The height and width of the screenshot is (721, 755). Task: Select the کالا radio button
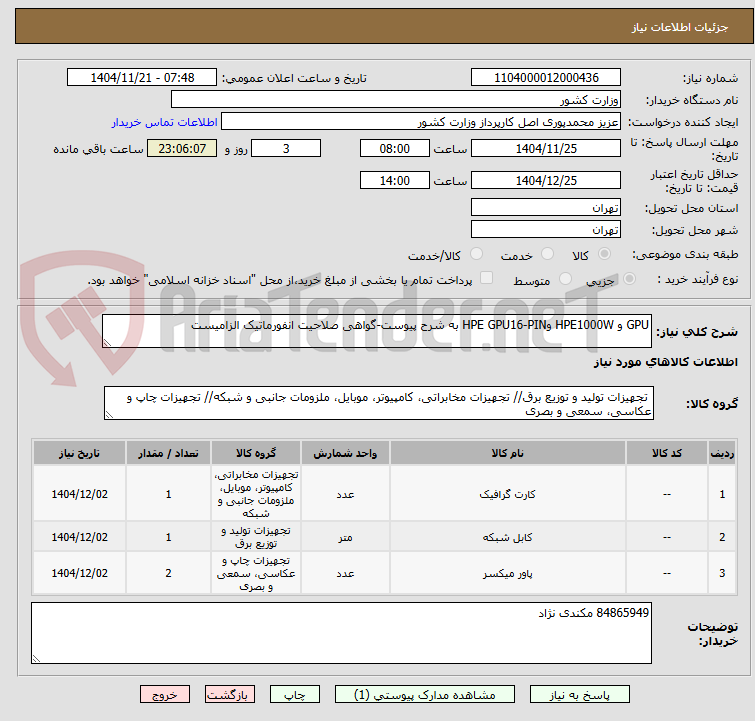point(604,253)
